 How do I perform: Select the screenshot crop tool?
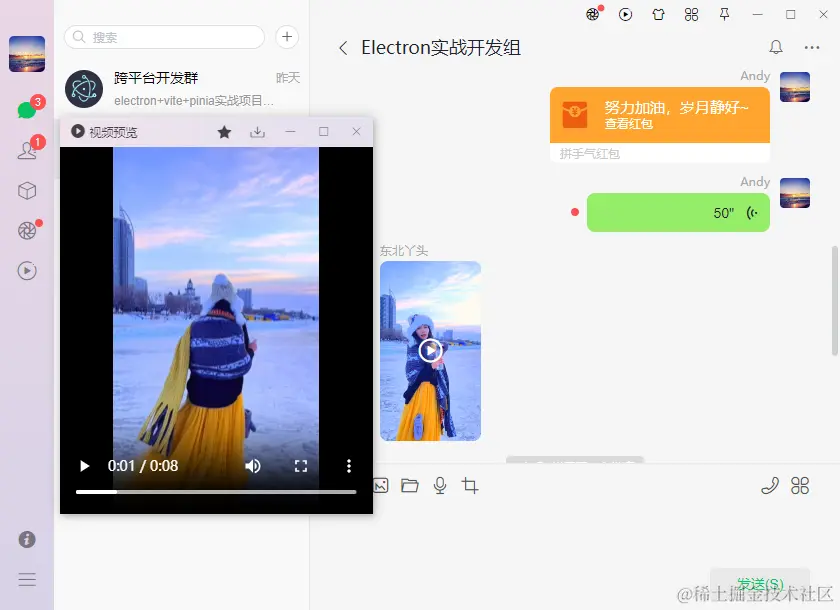click(470, 485)
